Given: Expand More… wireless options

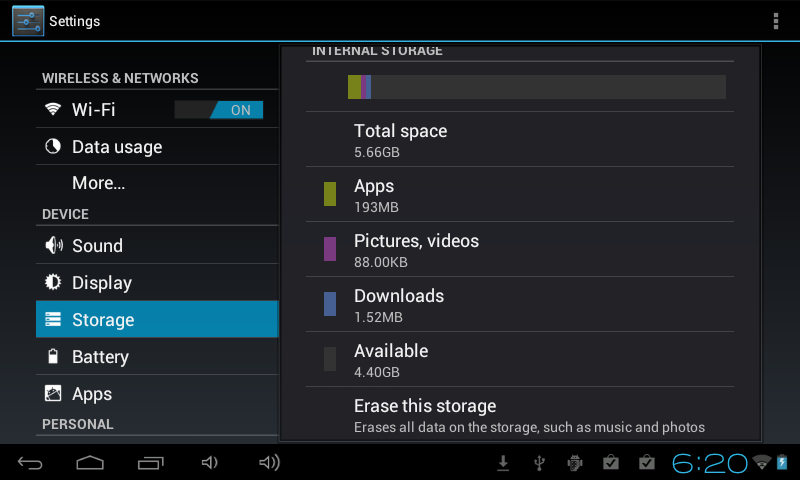Looking at the screenshot, I should coord(98,183).
